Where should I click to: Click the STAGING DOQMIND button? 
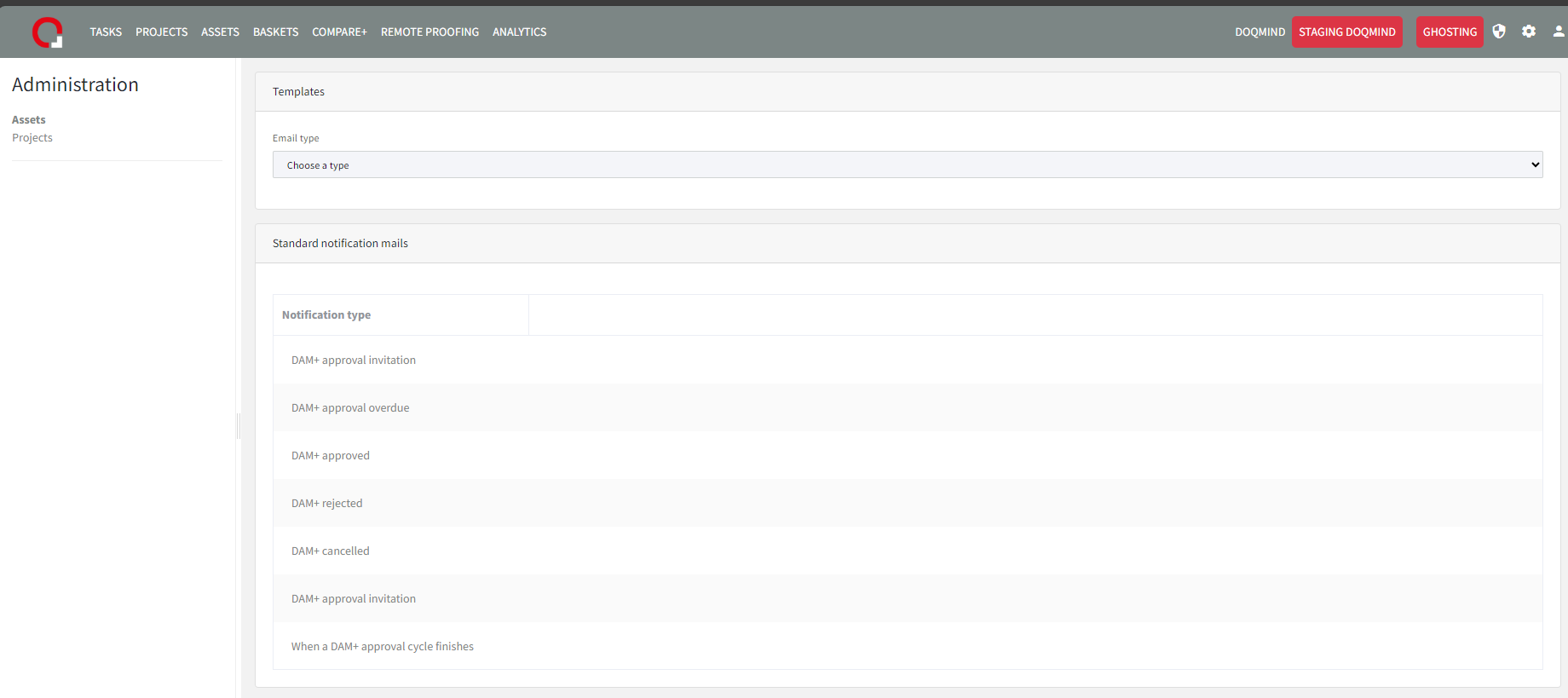click(1346, 32)
